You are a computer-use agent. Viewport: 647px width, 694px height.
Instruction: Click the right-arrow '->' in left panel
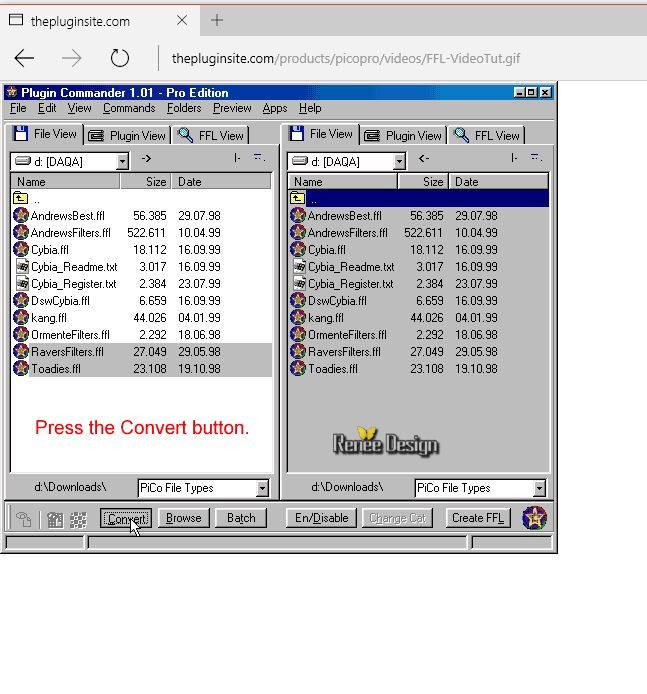click(x=146, y=158)
